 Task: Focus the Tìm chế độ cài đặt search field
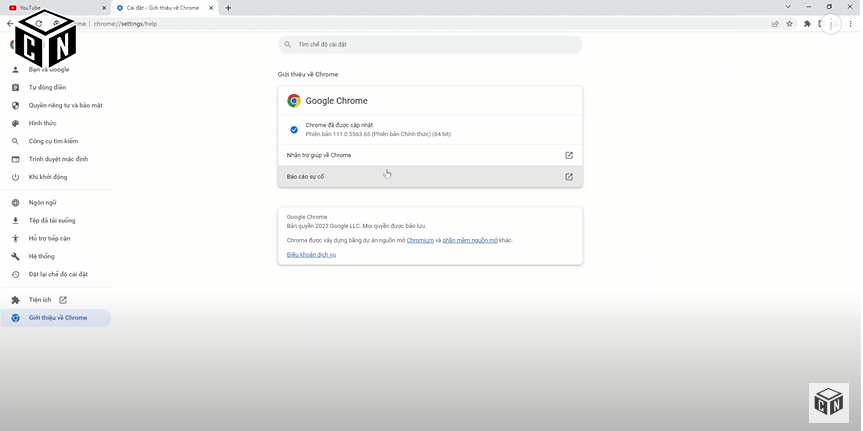[x=430, y=45]
